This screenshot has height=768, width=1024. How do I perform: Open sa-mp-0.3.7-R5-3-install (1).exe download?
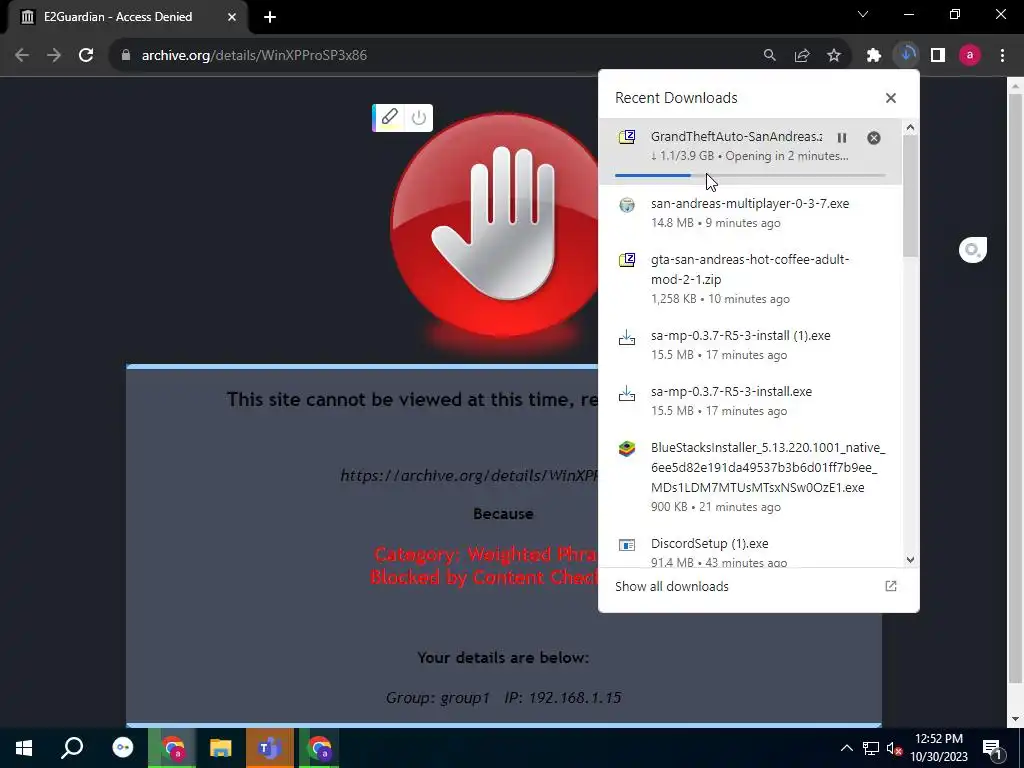click(750, 345)
